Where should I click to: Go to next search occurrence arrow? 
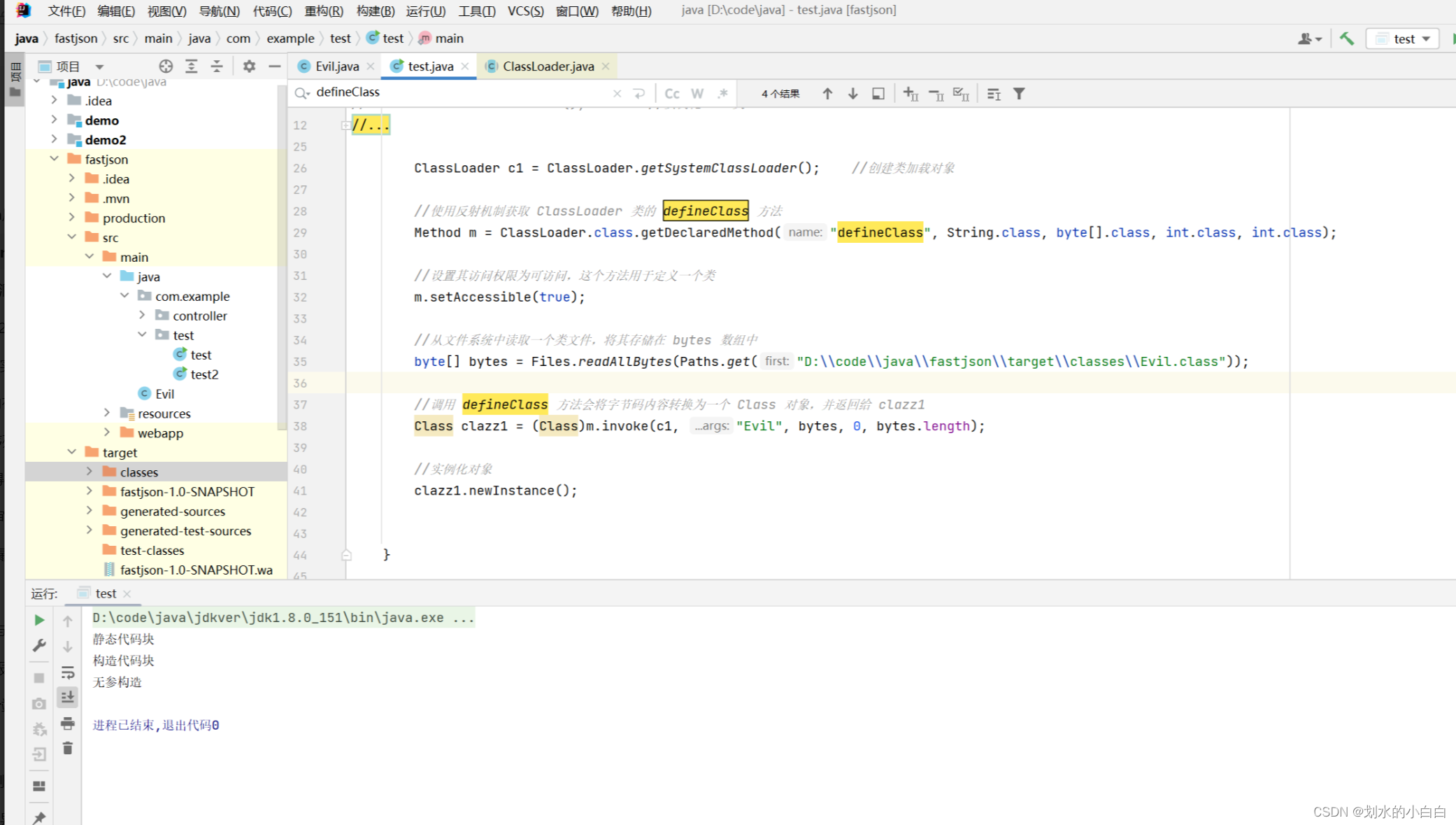point(852,94)
